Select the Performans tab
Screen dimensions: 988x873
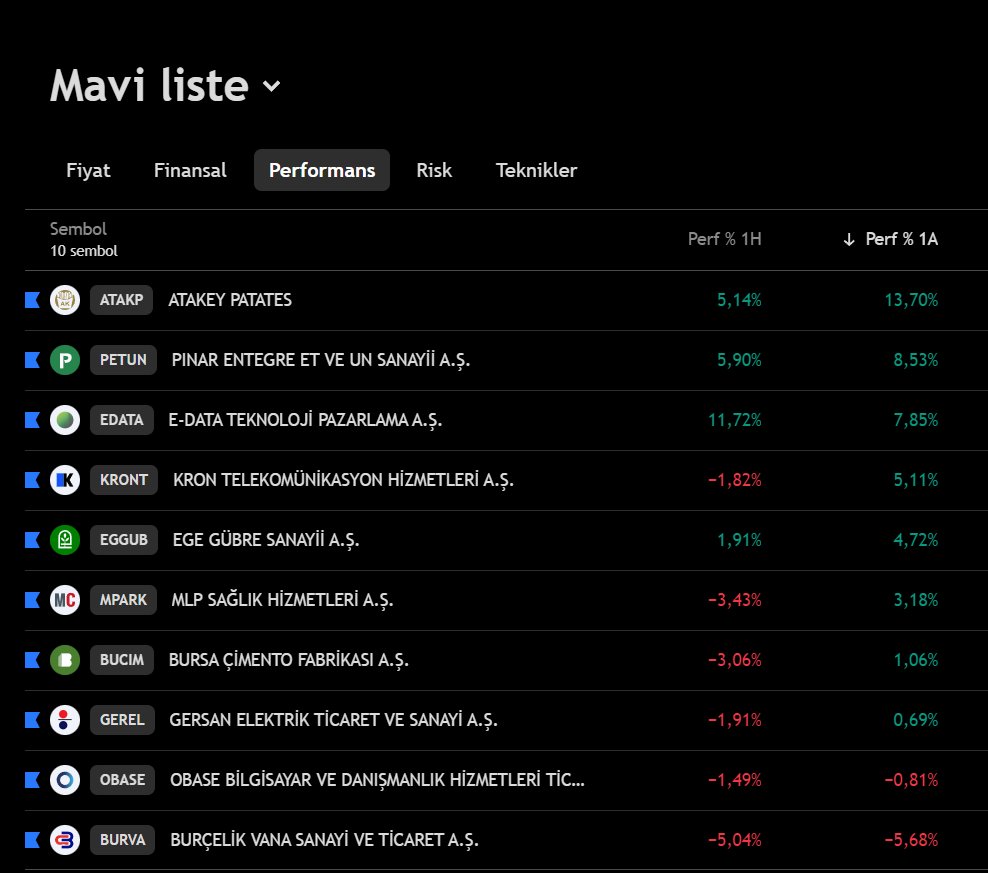coord(322,170)
